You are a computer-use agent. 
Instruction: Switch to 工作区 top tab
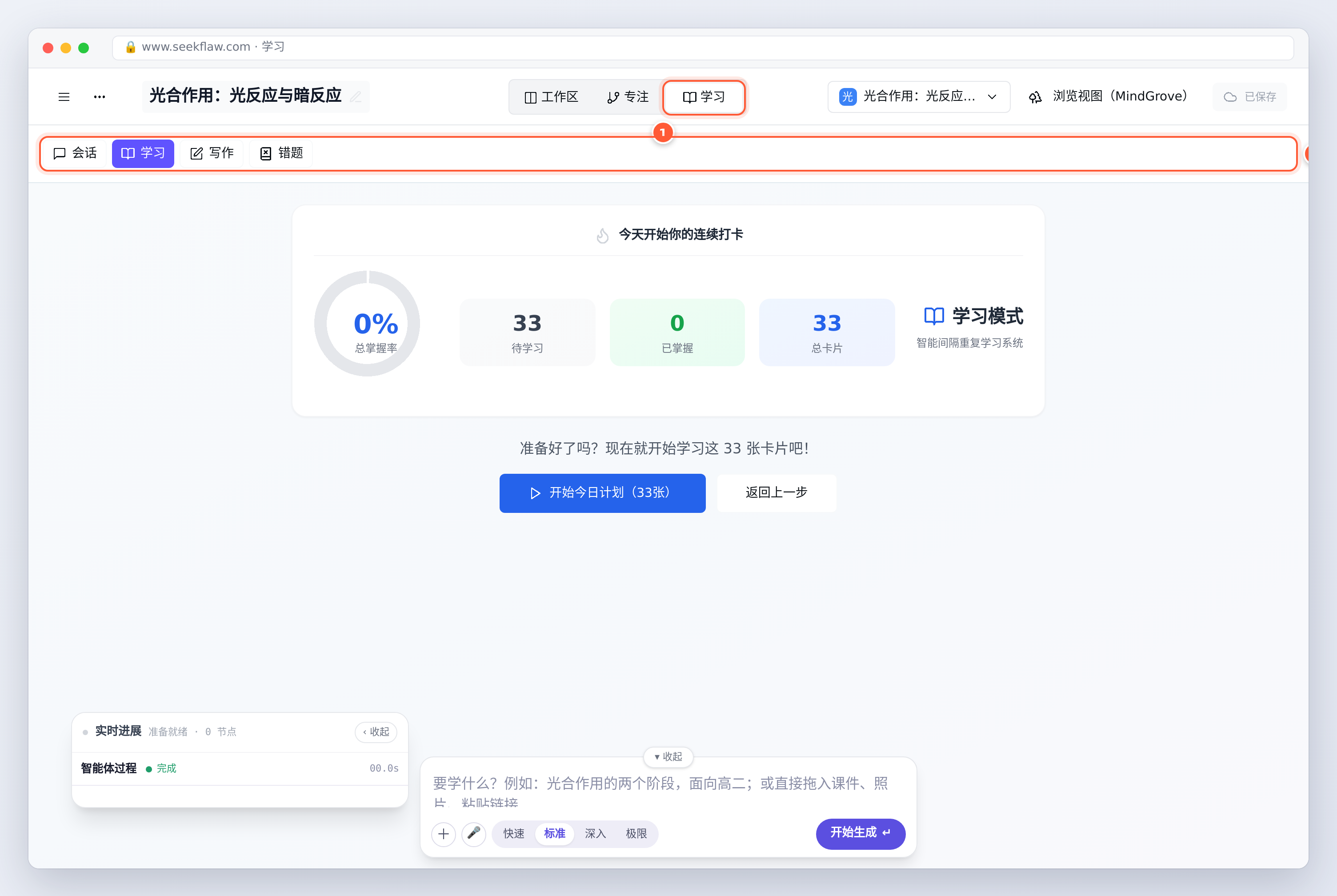coord(551,97)
